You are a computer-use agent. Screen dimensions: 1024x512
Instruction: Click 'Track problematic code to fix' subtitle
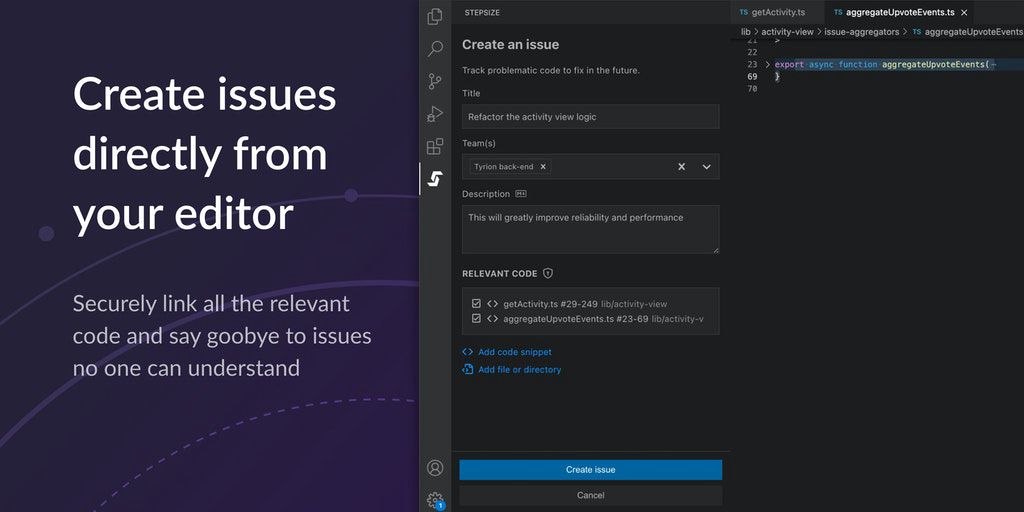(x=551, y=70)
